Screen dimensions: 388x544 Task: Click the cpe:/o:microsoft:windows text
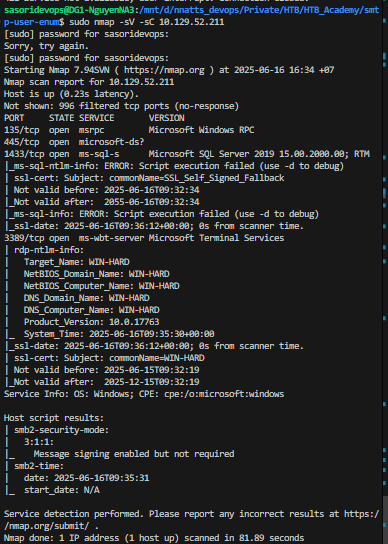(x=224, y=394)
